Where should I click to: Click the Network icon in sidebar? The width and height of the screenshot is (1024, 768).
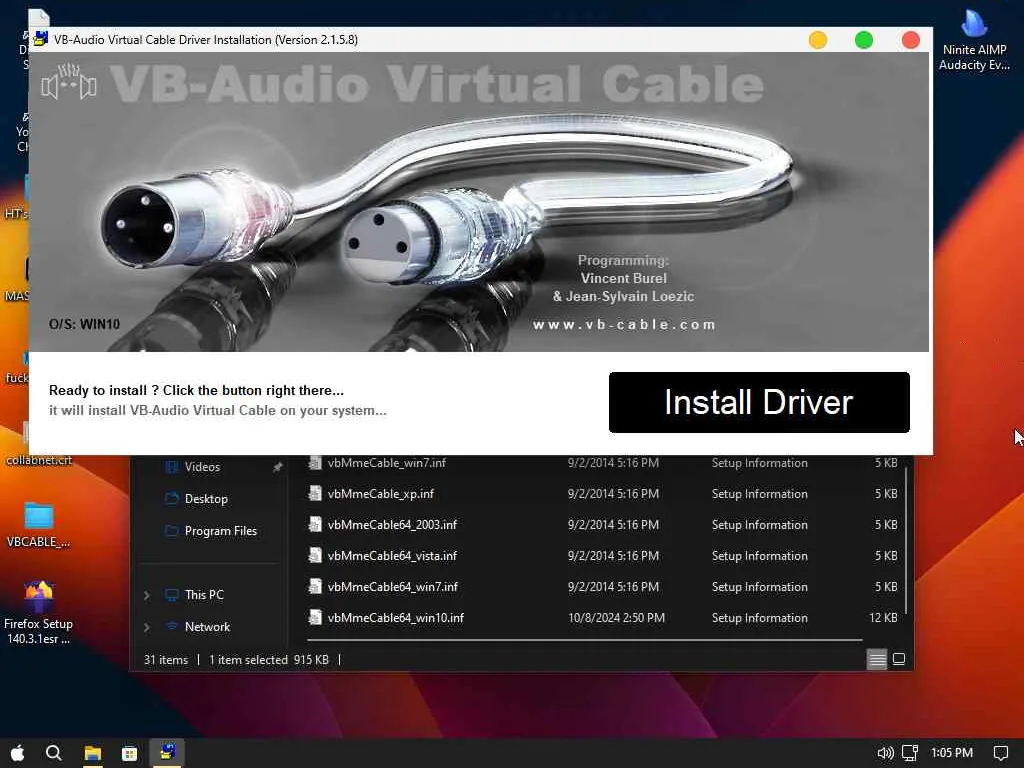(172, 627)
